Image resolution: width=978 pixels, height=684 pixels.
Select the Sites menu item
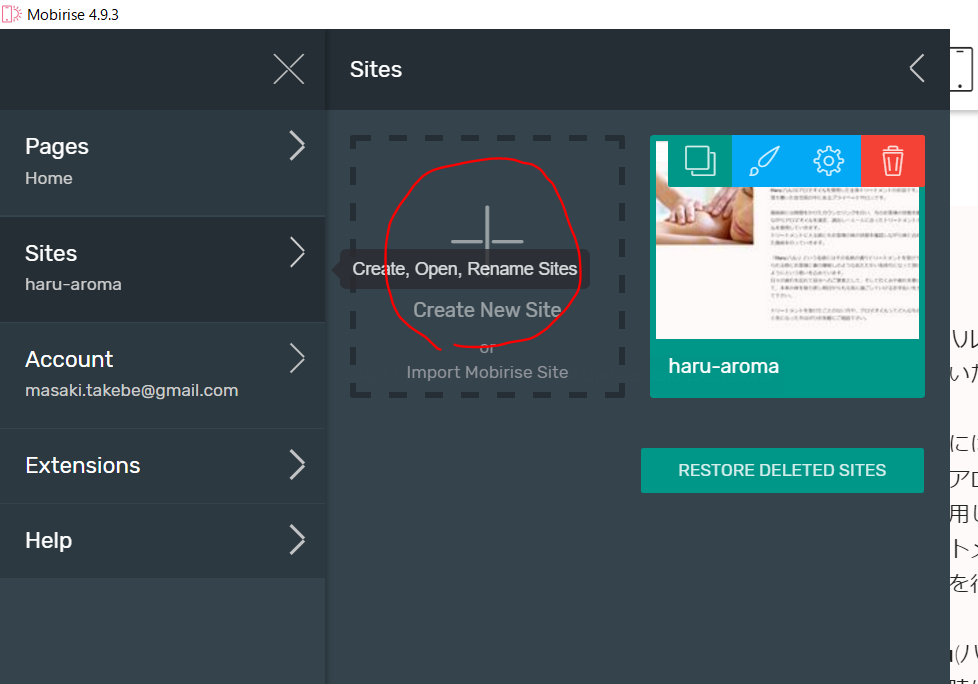coord(163,269)
